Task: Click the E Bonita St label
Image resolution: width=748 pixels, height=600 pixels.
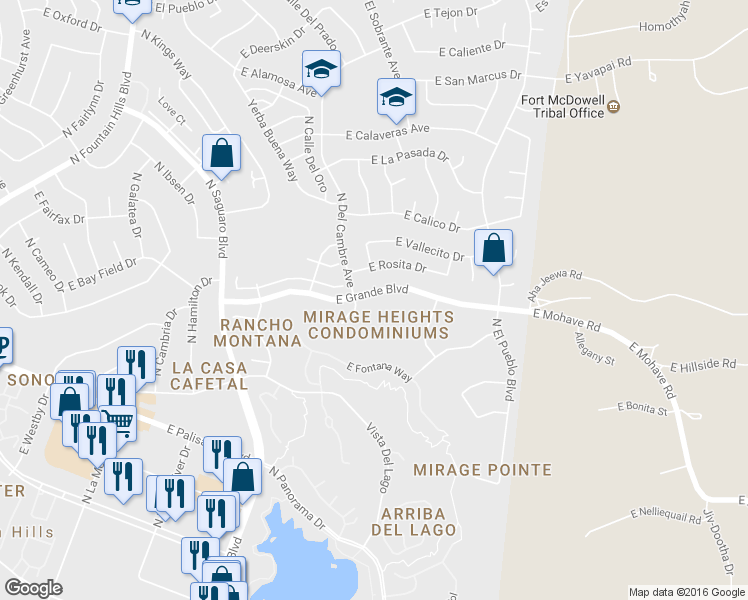Action: tap(642, 409)
